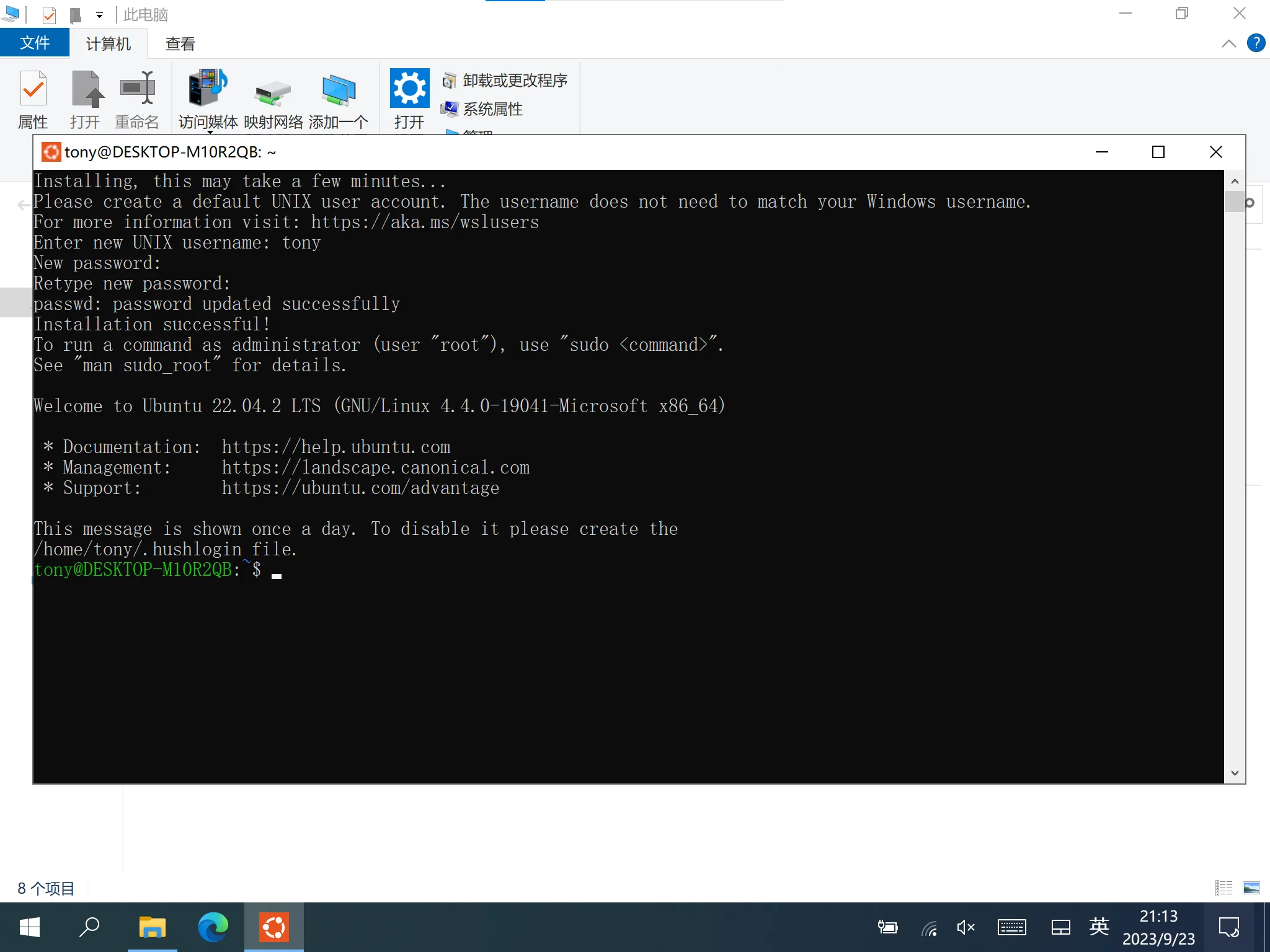1270x952 pixels.
Task: Expand the Access media dropdown arrow
Action: click(210, 131)
